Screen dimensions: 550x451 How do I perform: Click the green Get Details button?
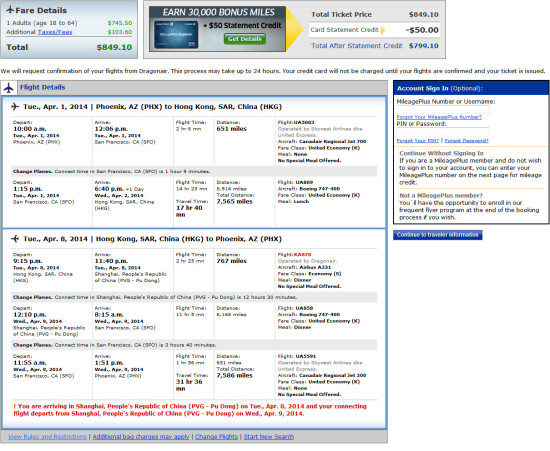coord(244,39)
